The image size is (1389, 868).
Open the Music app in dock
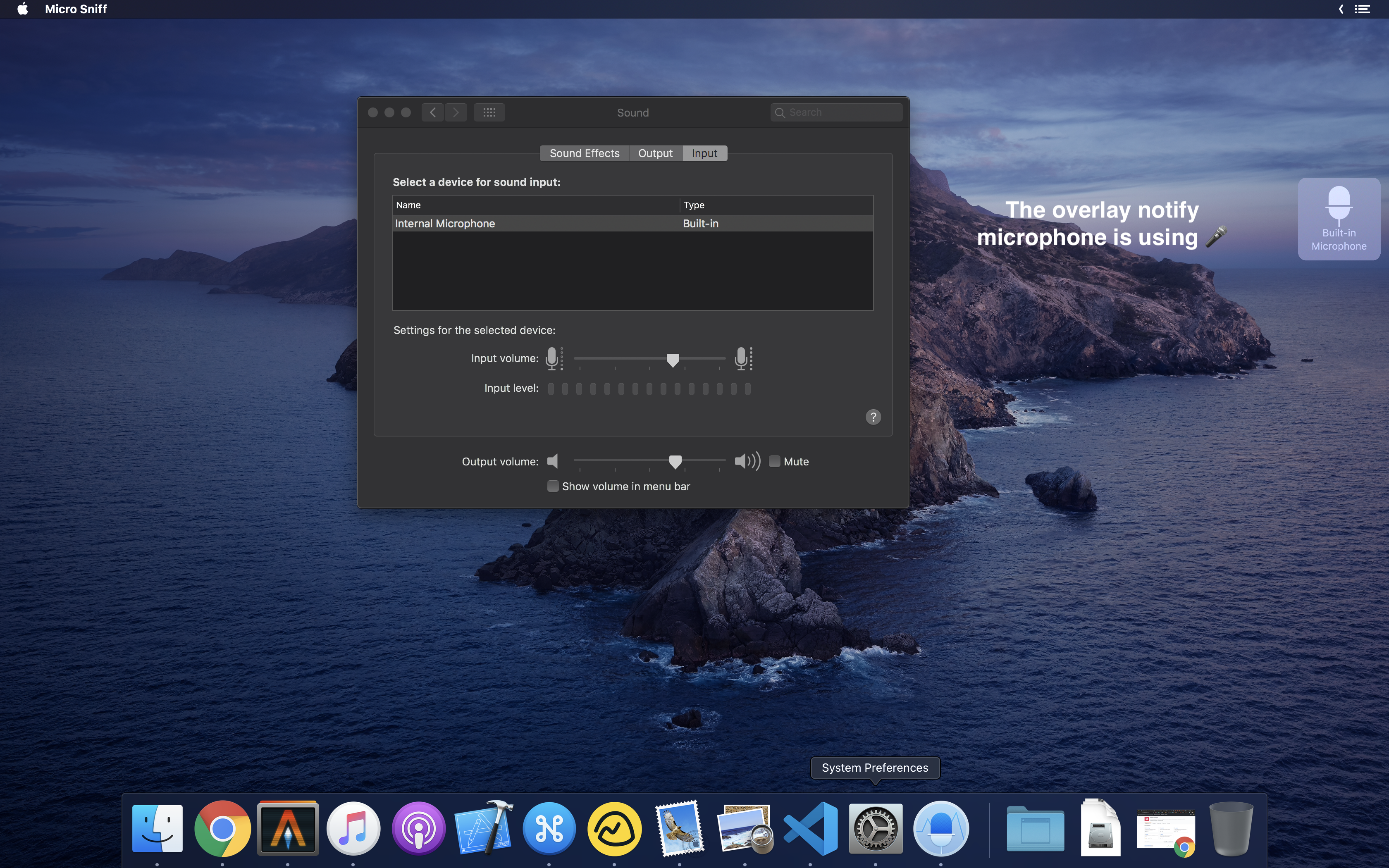[x=353, y=828]
